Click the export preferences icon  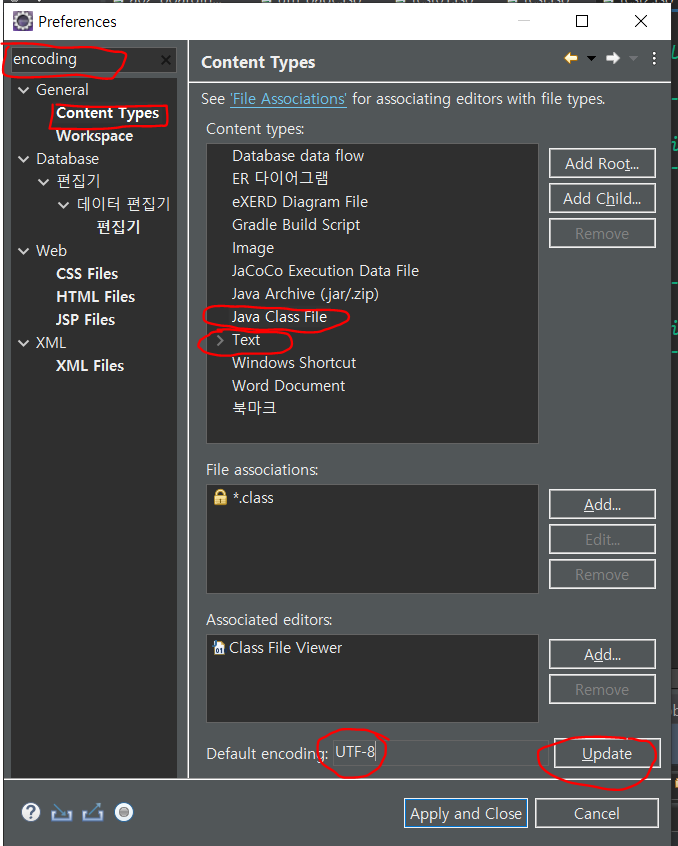click(x=93, y=813)
